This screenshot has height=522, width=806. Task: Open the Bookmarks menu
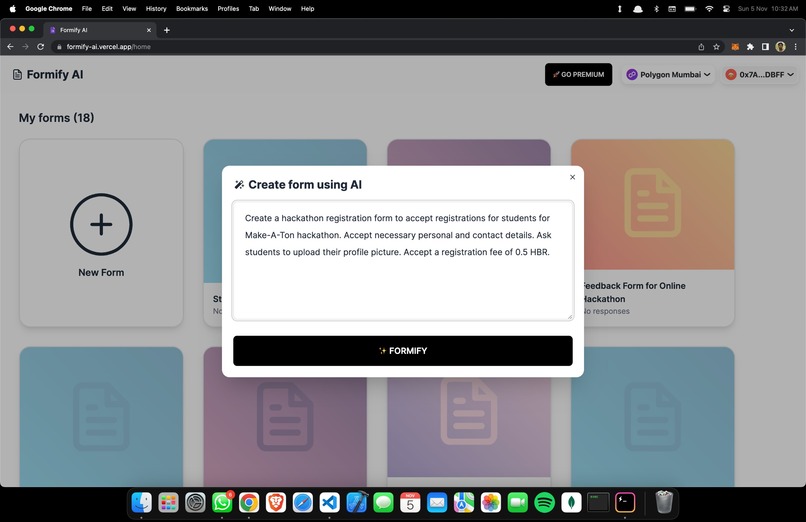click(192, 9)
